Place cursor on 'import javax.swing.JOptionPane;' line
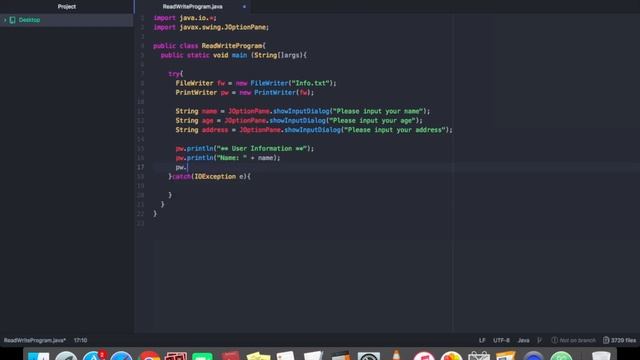Viewport: 640px width, 360px height. 211,27
